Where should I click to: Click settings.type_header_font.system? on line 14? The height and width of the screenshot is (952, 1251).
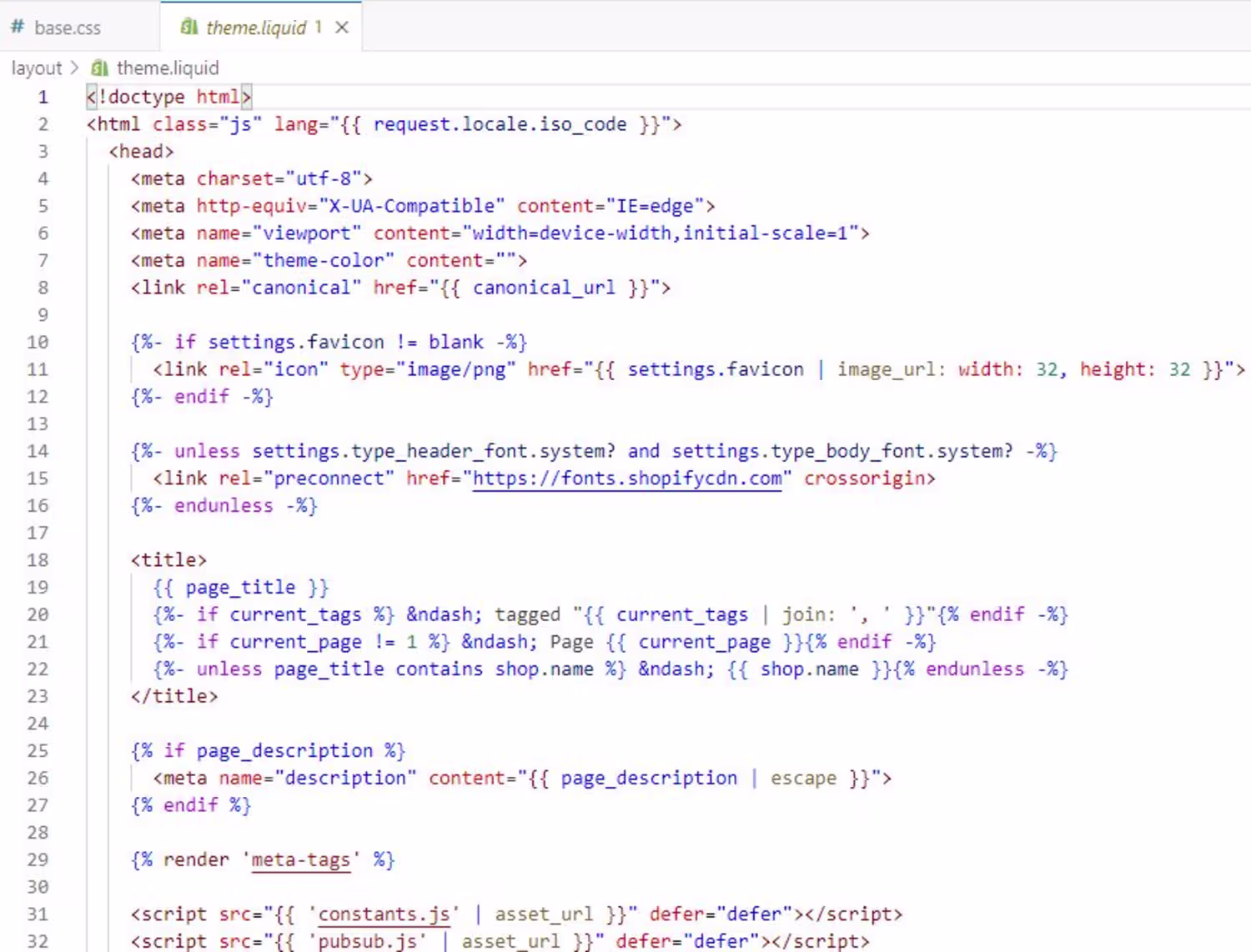pos(434,451)
